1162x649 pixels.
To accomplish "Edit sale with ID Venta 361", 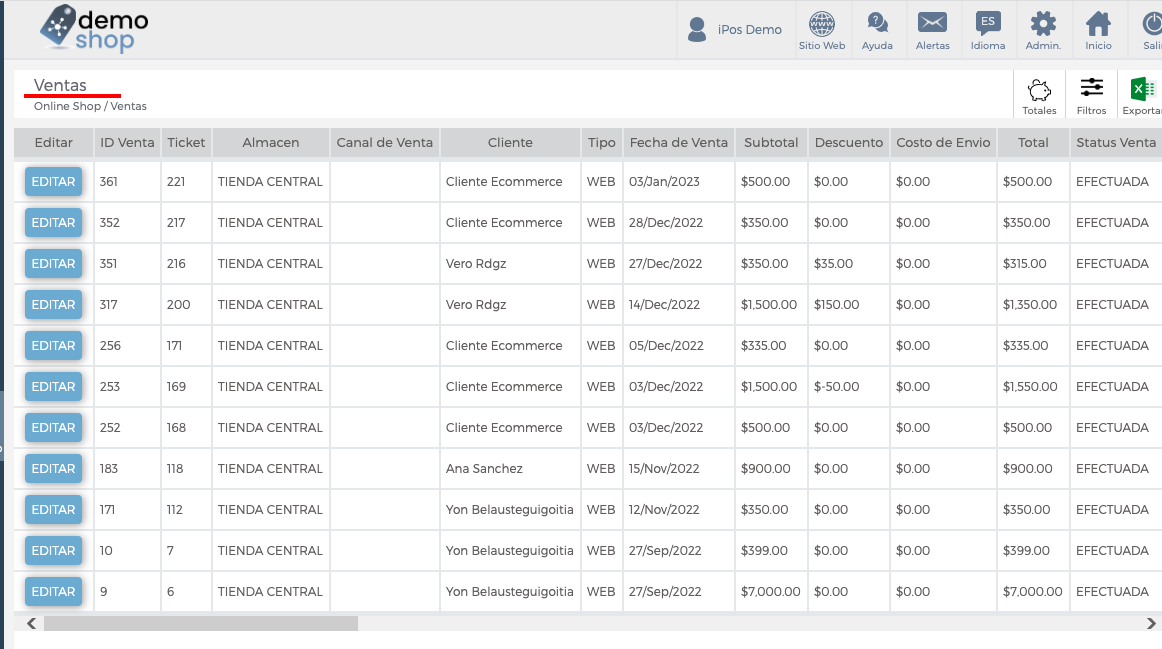I will click(53, 182).
